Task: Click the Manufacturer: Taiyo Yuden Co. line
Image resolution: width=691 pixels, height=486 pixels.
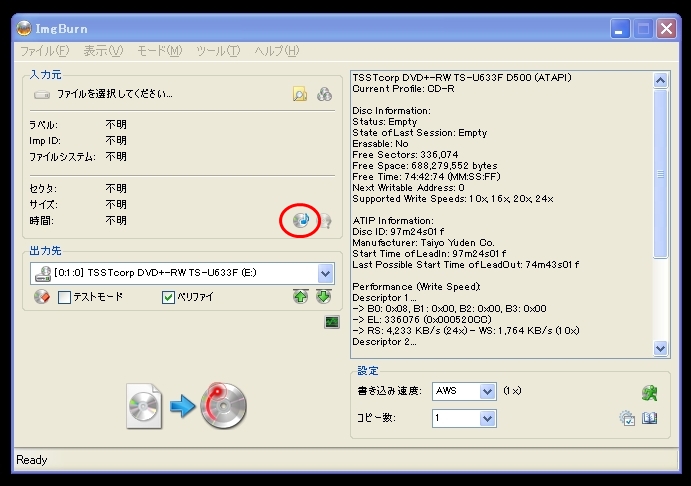Action: [424, 243]
